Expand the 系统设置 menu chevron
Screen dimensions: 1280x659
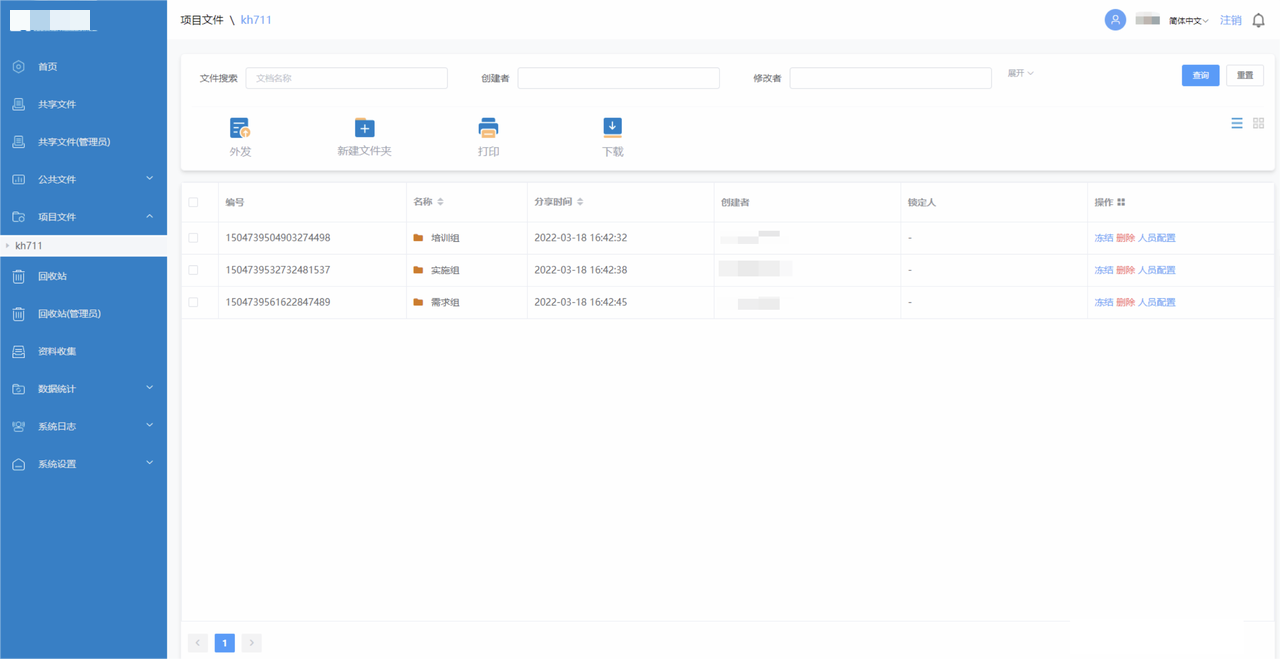pos(150,462)
